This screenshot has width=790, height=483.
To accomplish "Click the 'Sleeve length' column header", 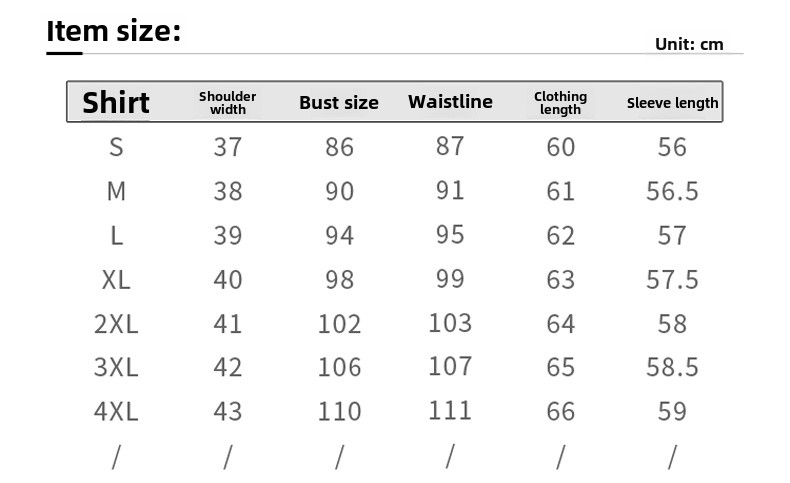I will (672, 102).
